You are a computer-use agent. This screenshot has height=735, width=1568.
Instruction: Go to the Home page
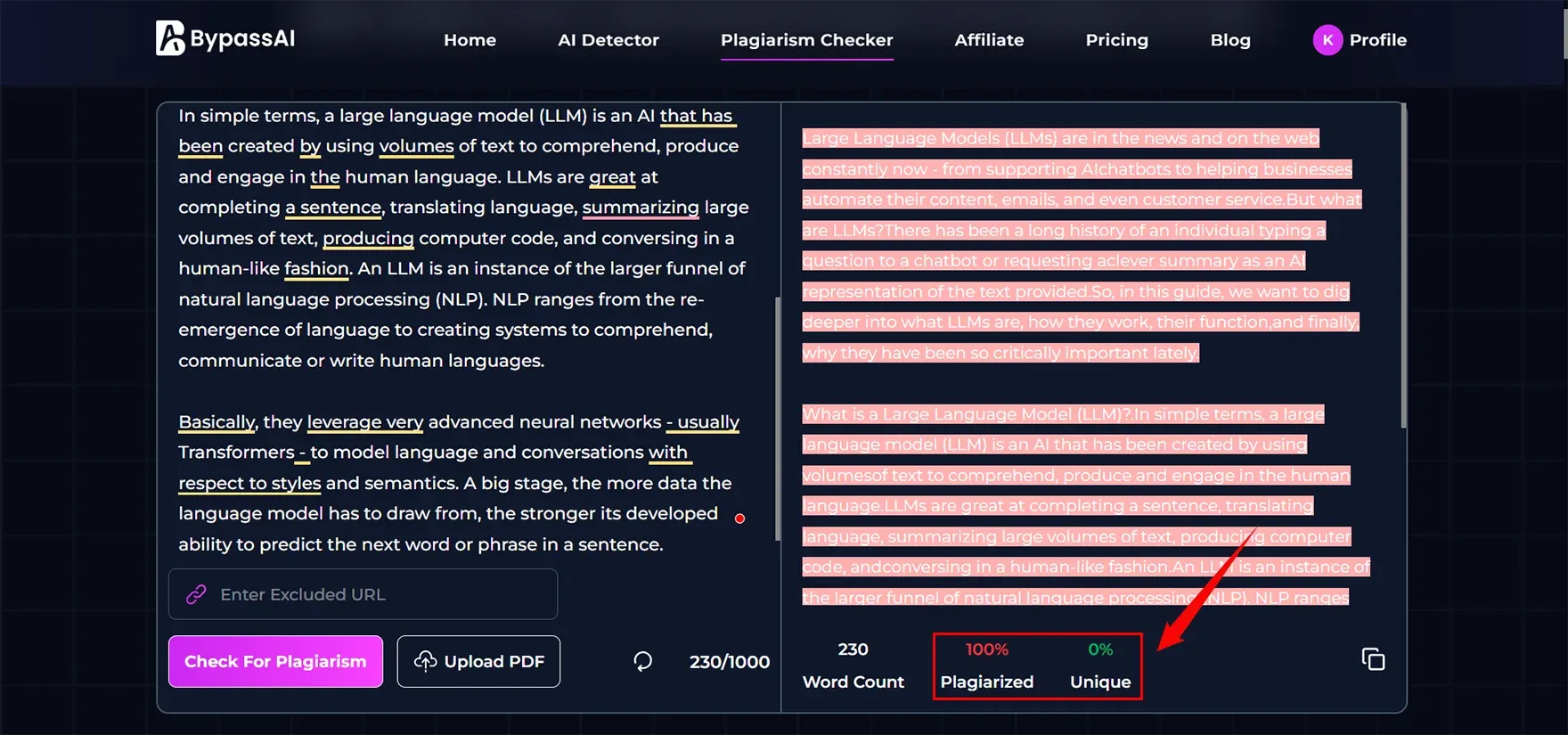coord(470,40)
